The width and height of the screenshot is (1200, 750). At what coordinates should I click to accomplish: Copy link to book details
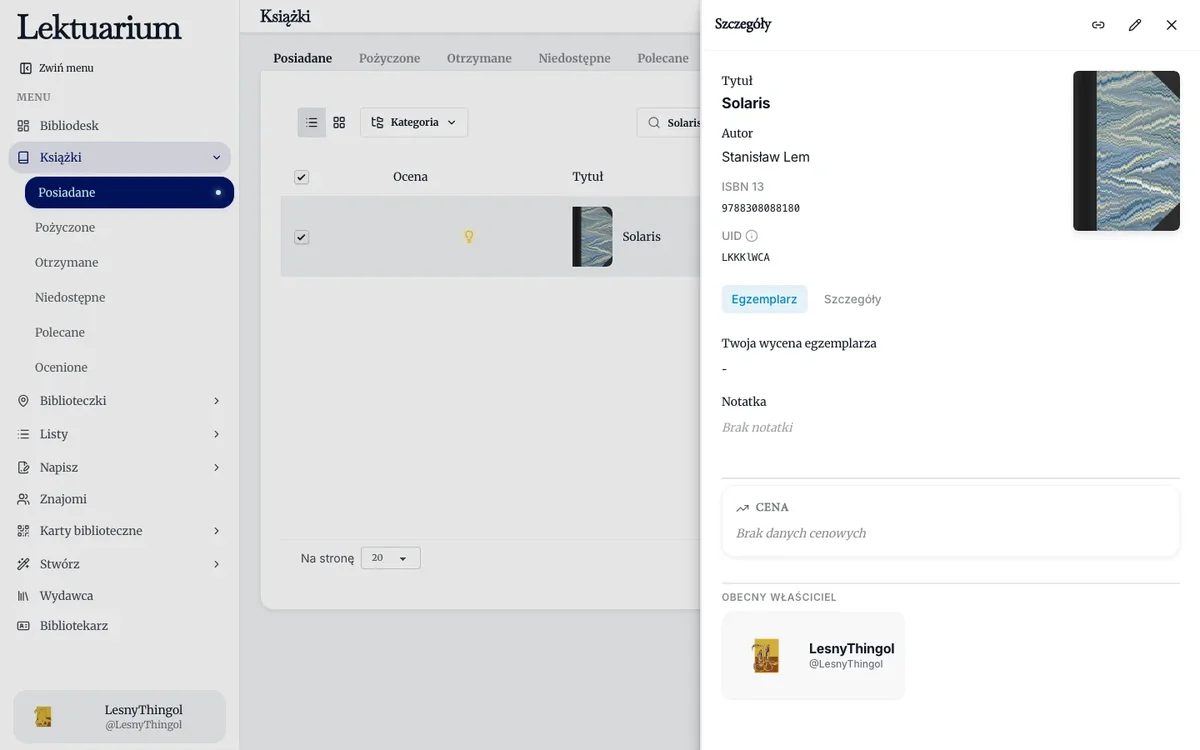pyautogui.click(x=1098, y=25)
